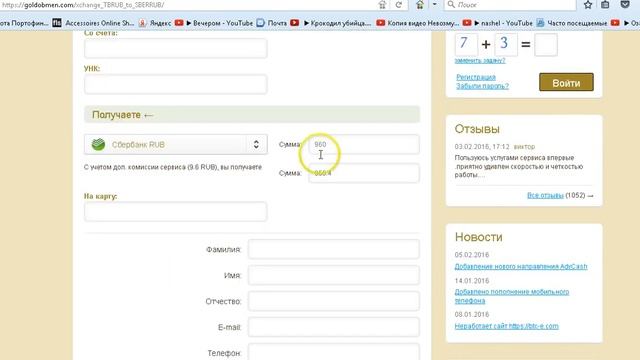The image size is (640, 360).
Task: Open nashel - YouTube bookmark
Action: click(x=498, y=23)
